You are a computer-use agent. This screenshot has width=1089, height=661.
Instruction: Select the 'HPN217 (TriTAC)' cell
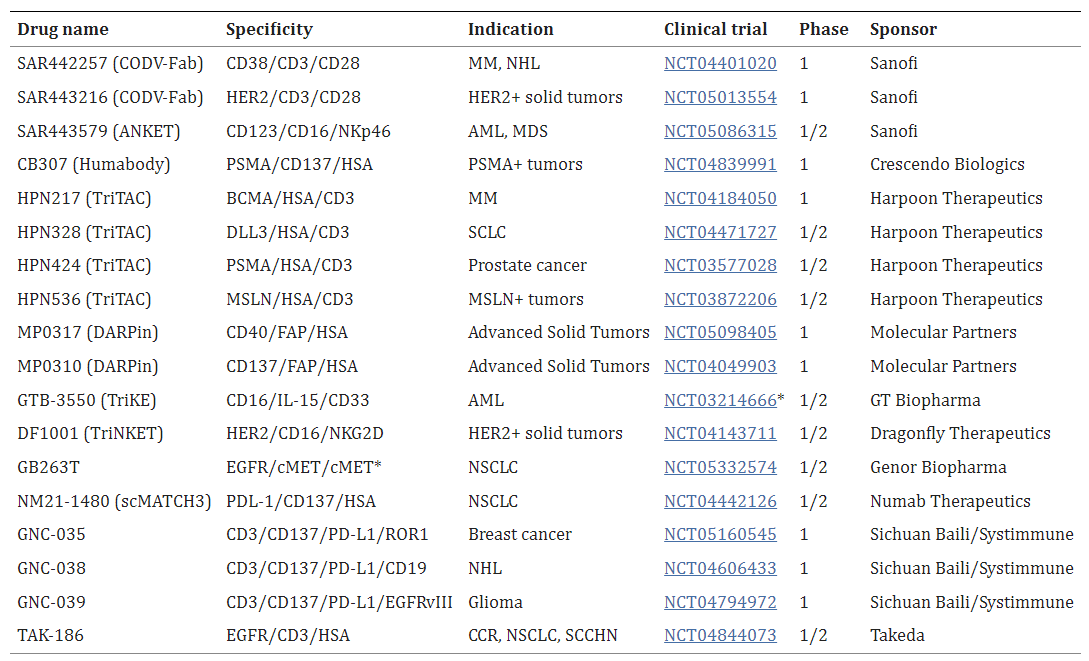point(84,199)
